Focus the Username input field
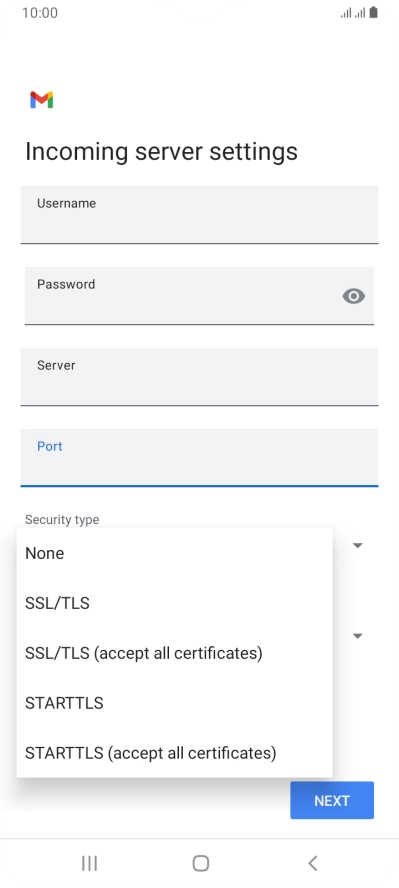This screenshot has width=399, height=888. click(x=199, y=215)
